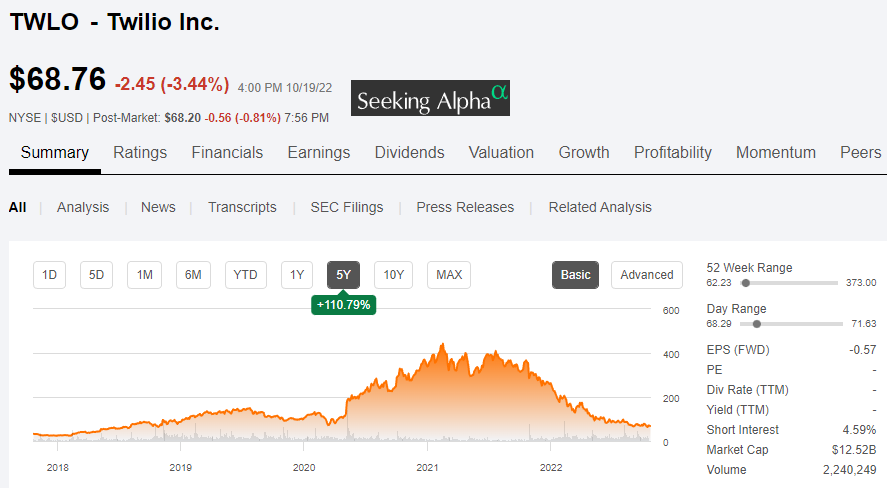The width and height of the screenshot is (887, 488).
Task: Filter by SEC Filings
Action: [x=346, y=207]
